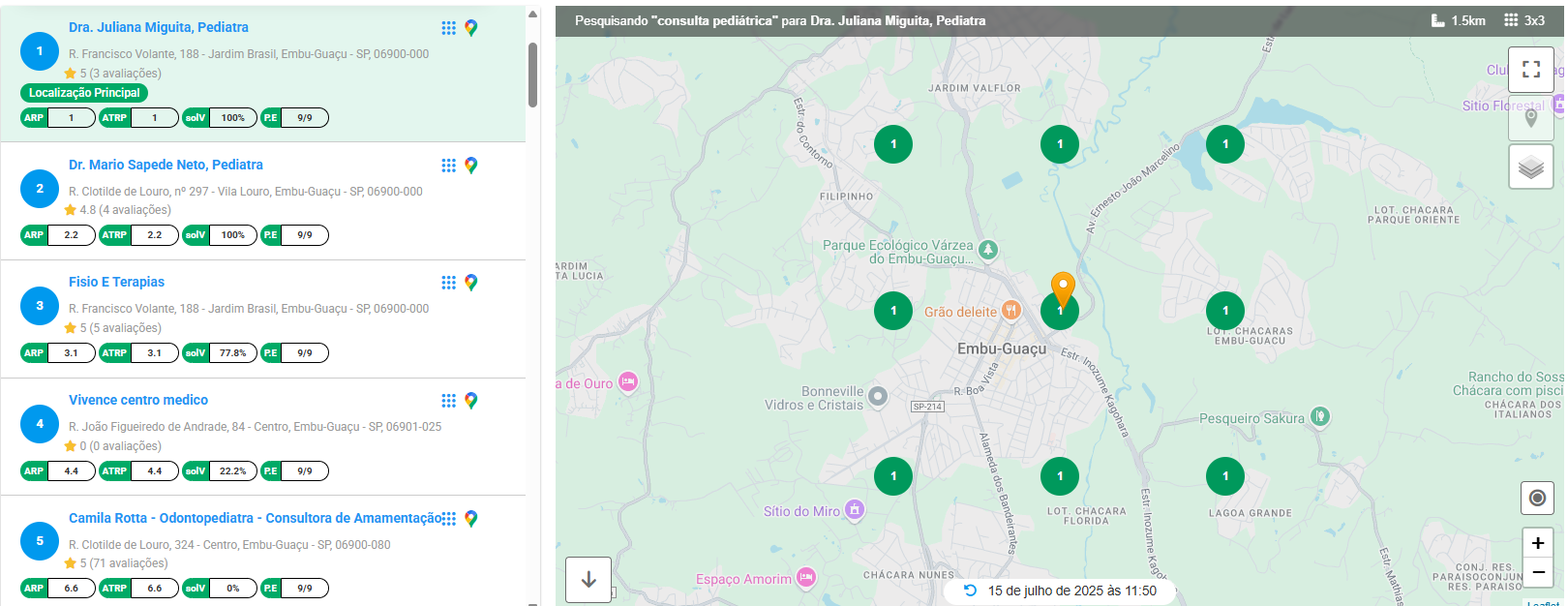This screenshot has width=1568, height=606.
Task: Click the map pin marker control
Action: [x=1530, y=118]
